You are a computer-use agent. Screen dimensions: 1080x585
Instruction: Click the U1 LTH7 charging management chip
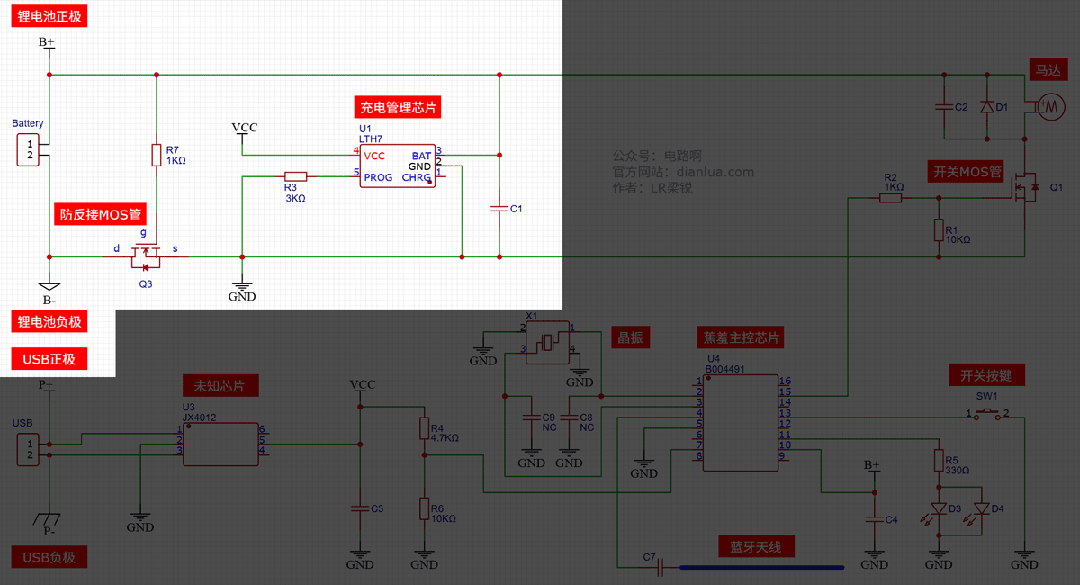(x=398, y=165)
